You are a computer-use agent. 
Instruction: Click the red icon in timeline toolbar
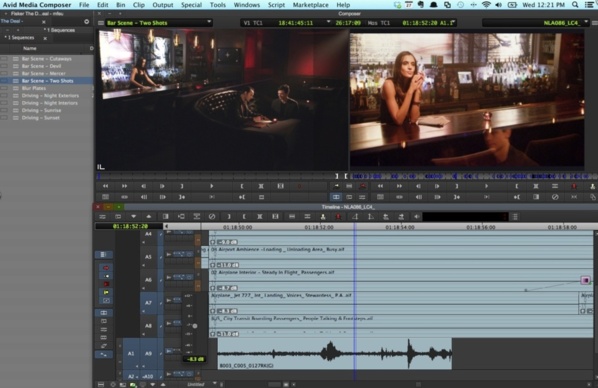point(338,217)
